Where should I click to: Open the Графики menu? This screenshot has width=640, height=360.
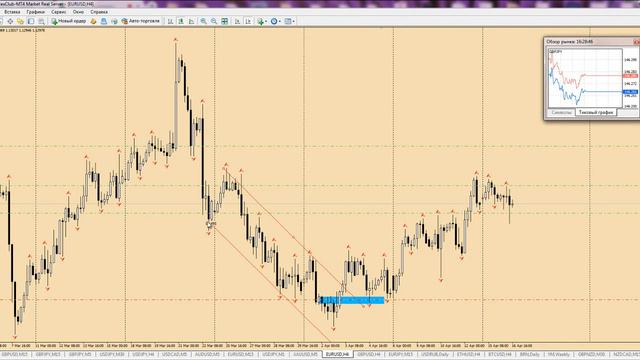tap(36, 12)
